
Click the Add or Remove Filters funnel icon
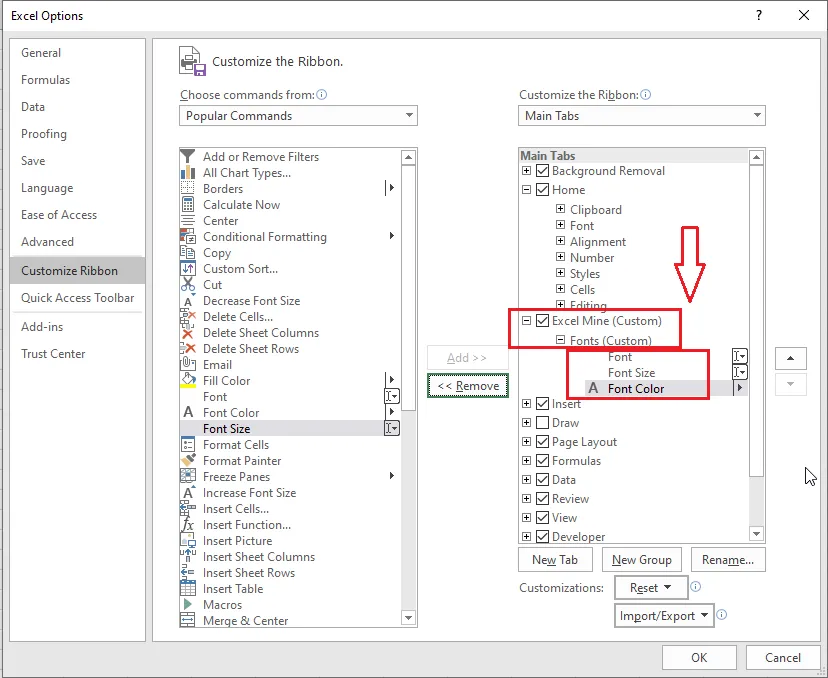(187, 156)
